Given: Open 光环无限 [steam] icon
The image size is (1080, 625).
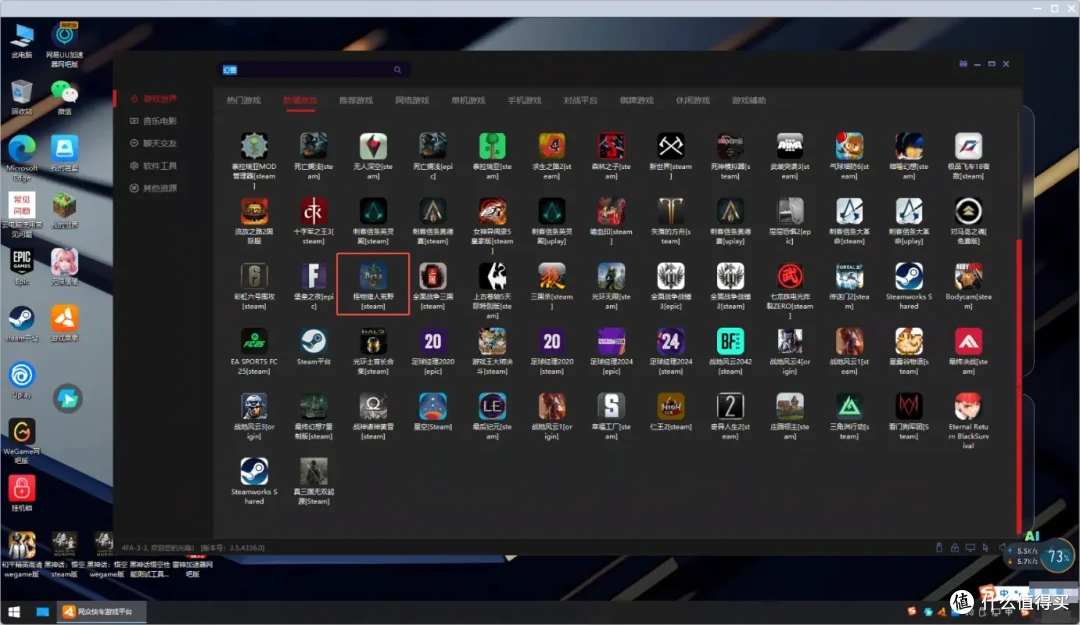Looking at the screenshot, I should pos(611,276).
